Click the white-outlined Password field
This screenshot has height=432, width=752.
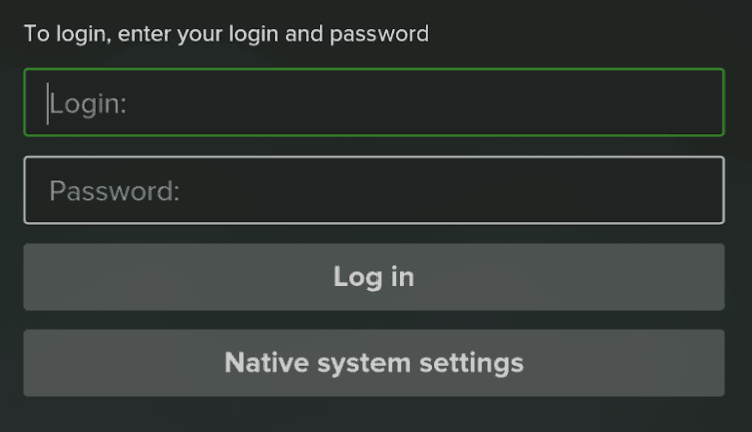(x=374, y=190)
